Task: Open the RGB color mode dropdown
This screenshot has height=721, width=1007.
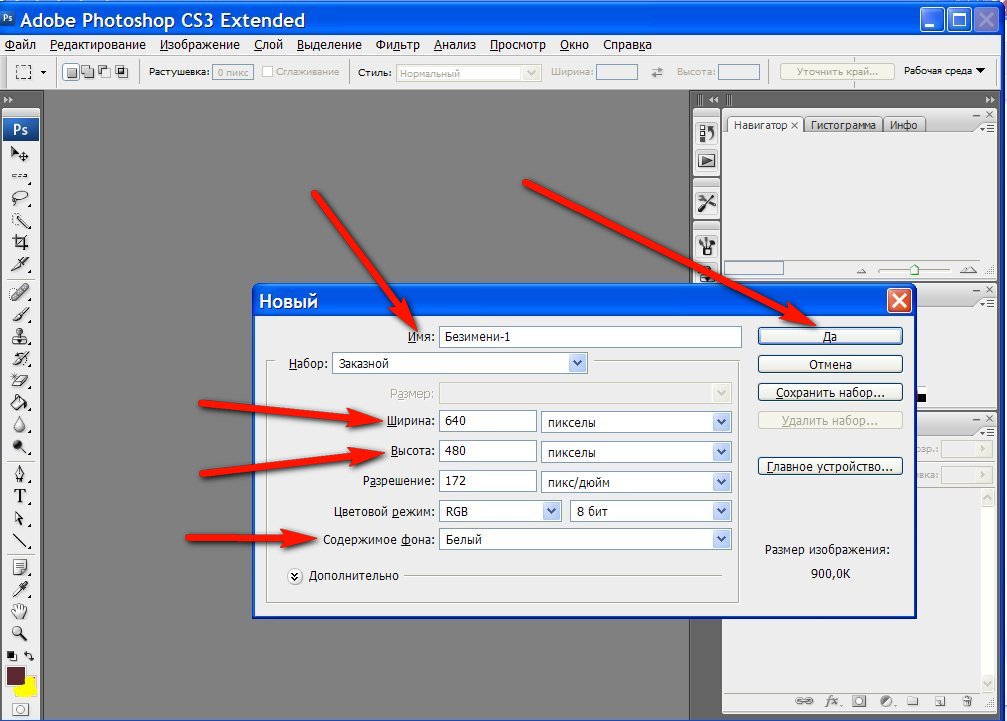Action: tap(551, 511)
